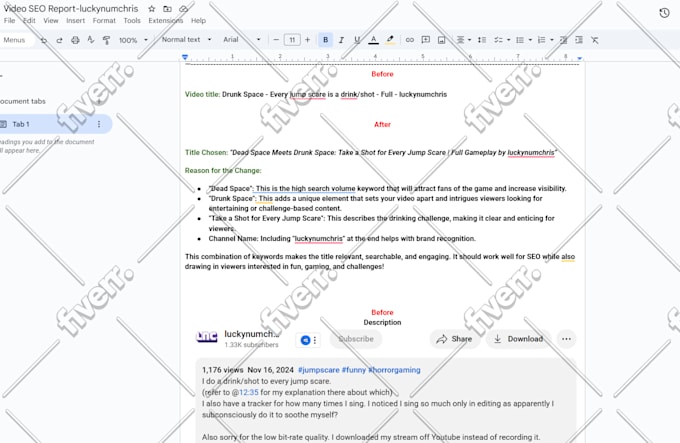Open the File menu
The width and height of the screenshot is (680, 443).
coord(9,20)
